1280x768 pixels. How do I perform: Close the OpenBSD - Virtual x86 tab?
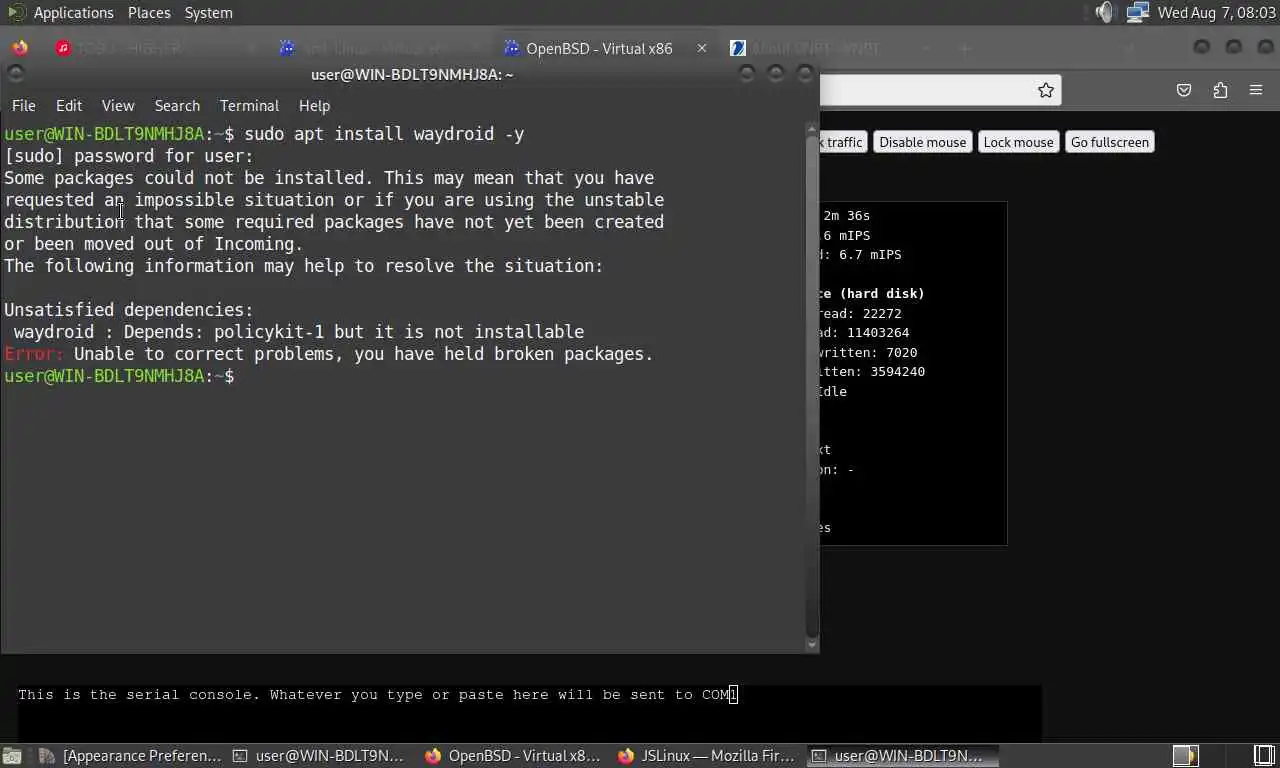click(x=702, y=48)
